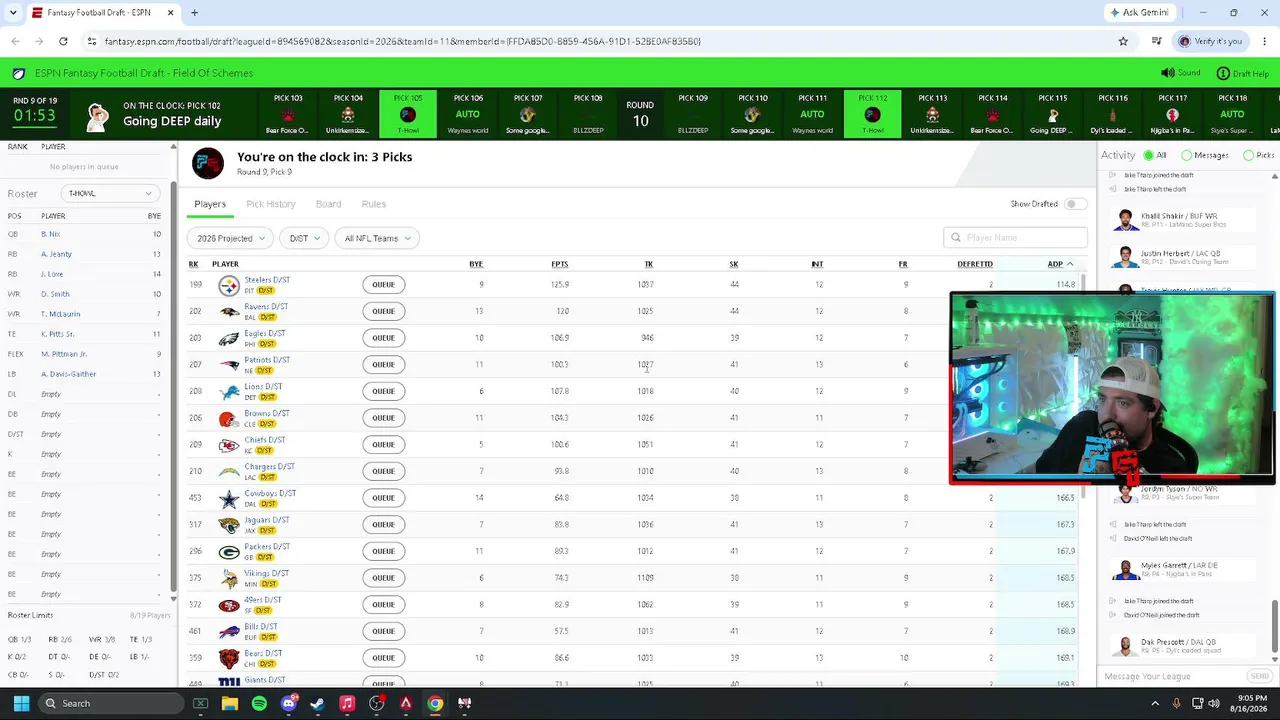Click the Cowboys star logo icon
1280x720 pixels.
[x=229, y=498]
